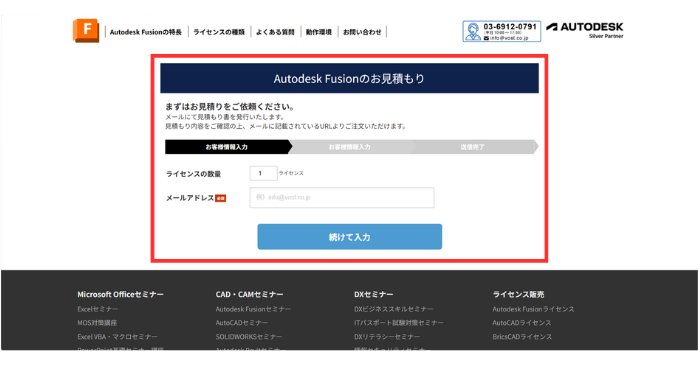Click the orange Fusion F logo
Viewport: 698px width, 365px height.
[86, 31]
